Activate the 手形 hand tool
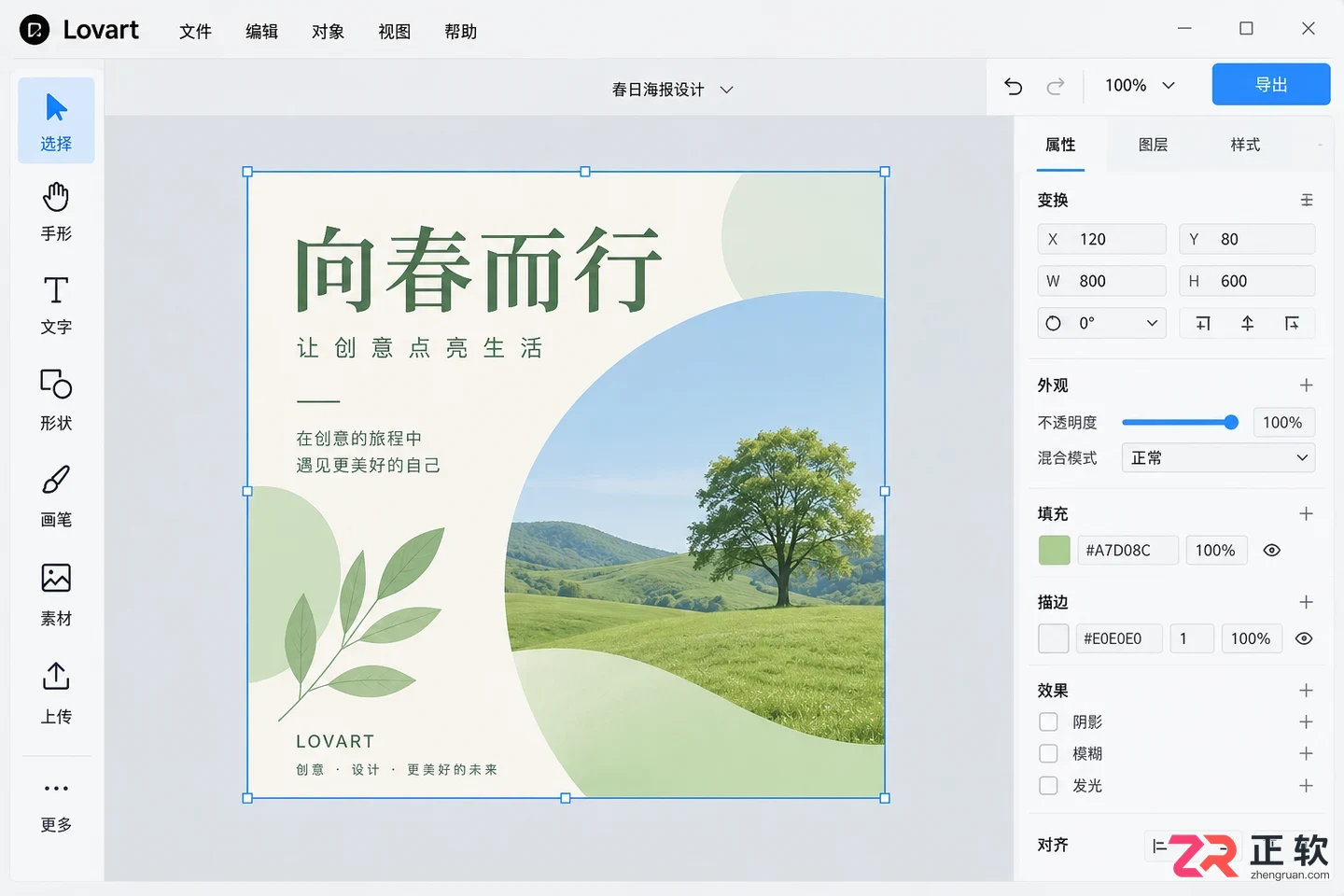 [x=56, y=212]
